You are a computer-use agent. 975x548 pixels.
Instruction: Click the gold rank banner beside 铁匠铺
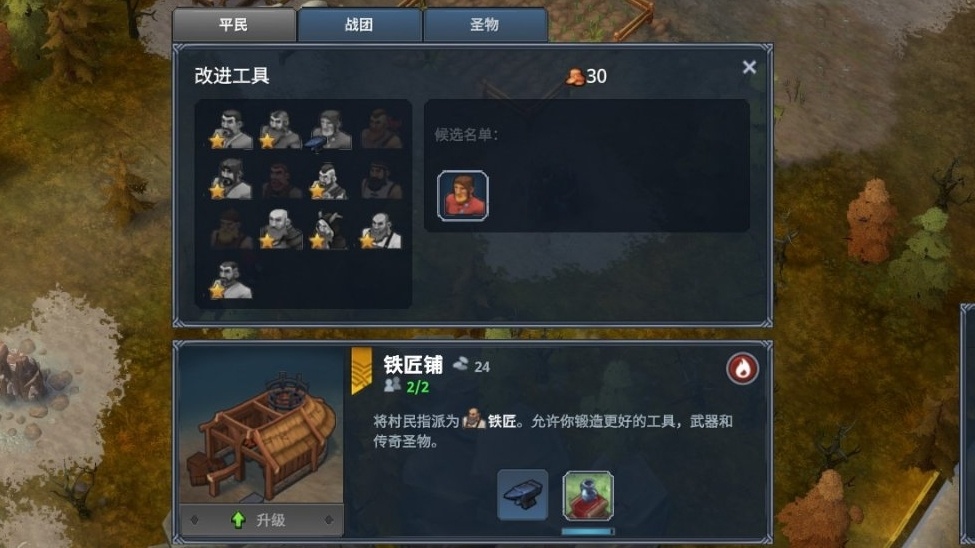[361, 371]
